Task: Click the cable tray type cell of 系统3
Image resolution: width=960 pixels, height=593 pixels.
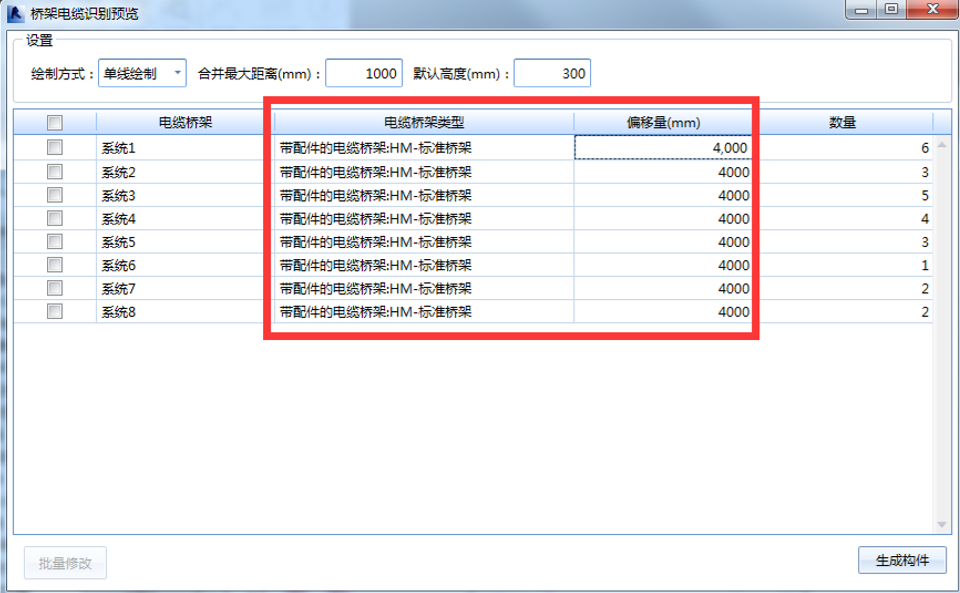Action: (x=424, y=195)
